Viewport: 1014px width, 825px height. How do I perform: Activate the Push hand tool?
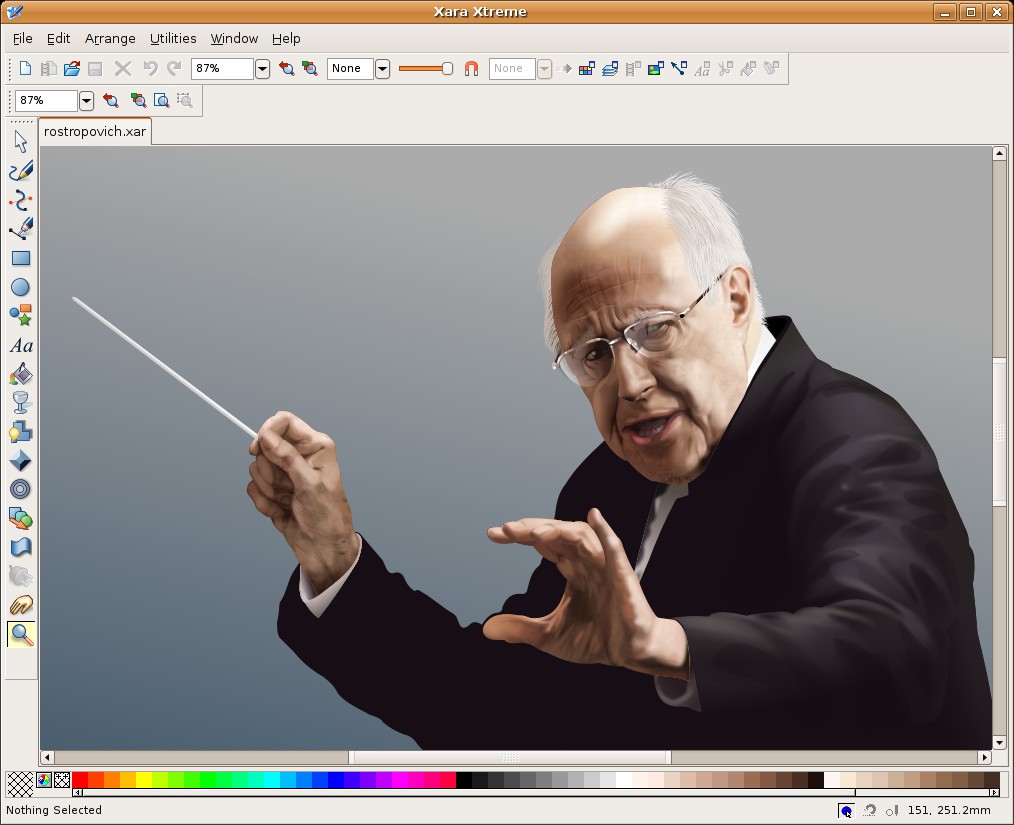tap(21, 605)
